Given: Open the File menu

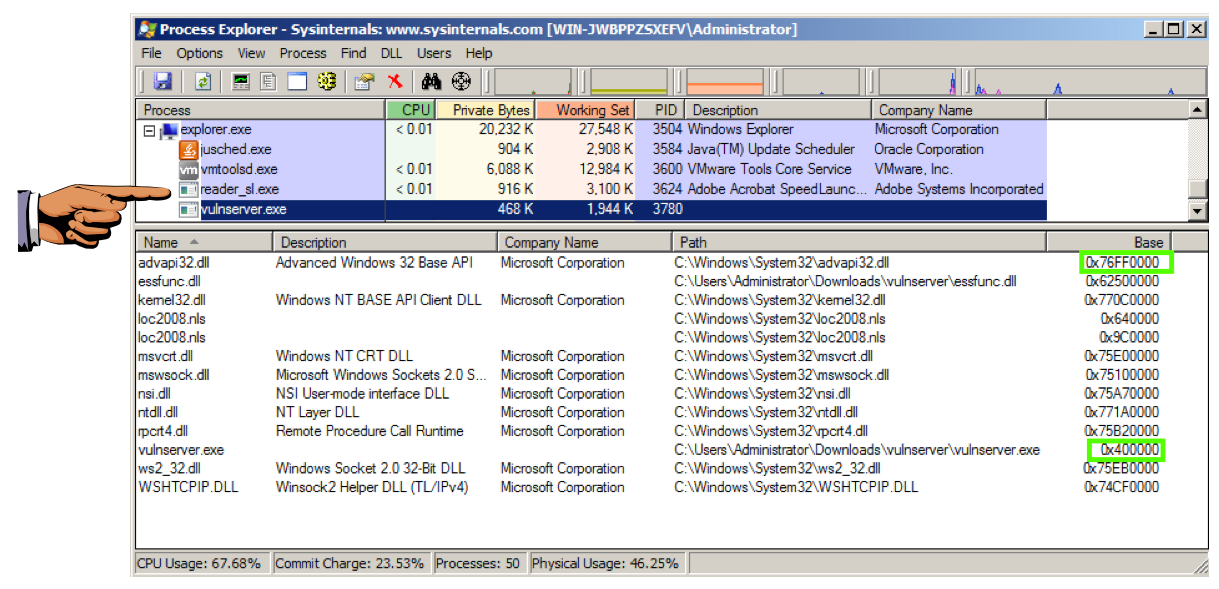Looking at the screenshot, I should tap(151, 53).
